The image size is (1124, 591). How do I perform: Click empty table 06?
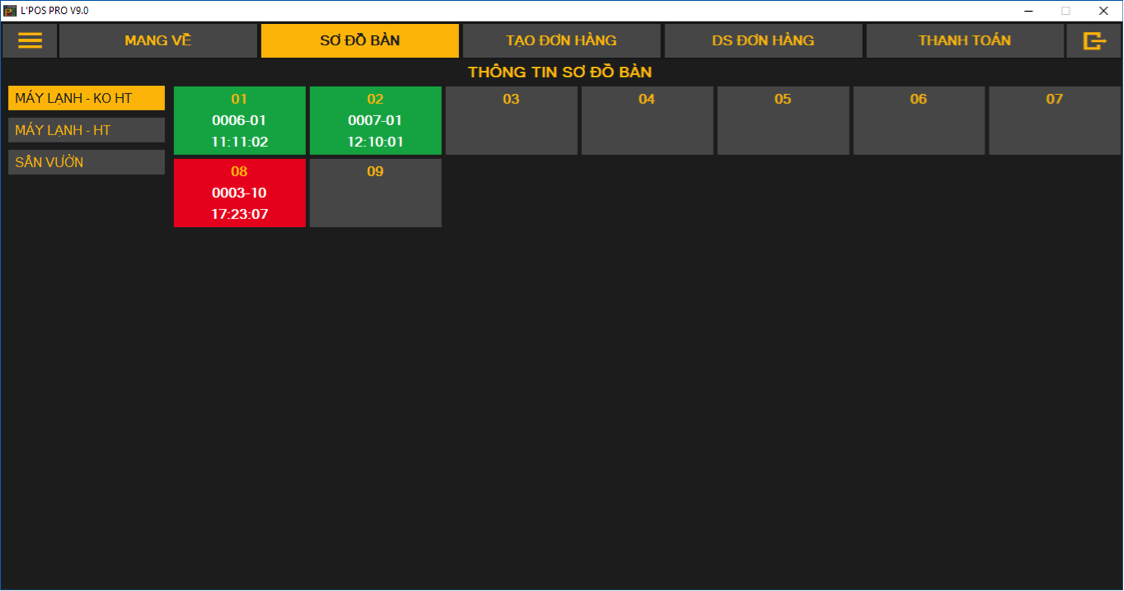pos(918,120)
